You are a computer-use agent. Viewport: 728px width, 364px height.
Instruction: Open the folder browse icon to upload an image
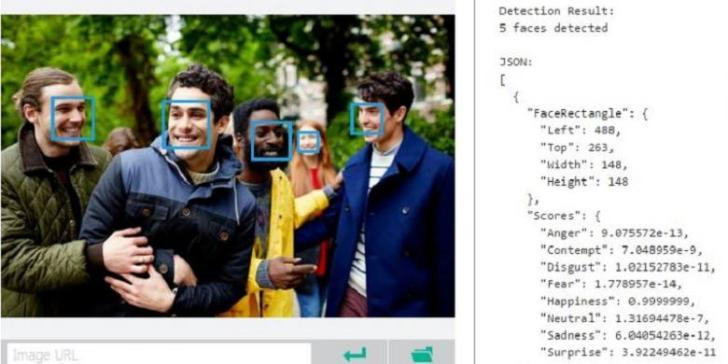coord(422,354)
